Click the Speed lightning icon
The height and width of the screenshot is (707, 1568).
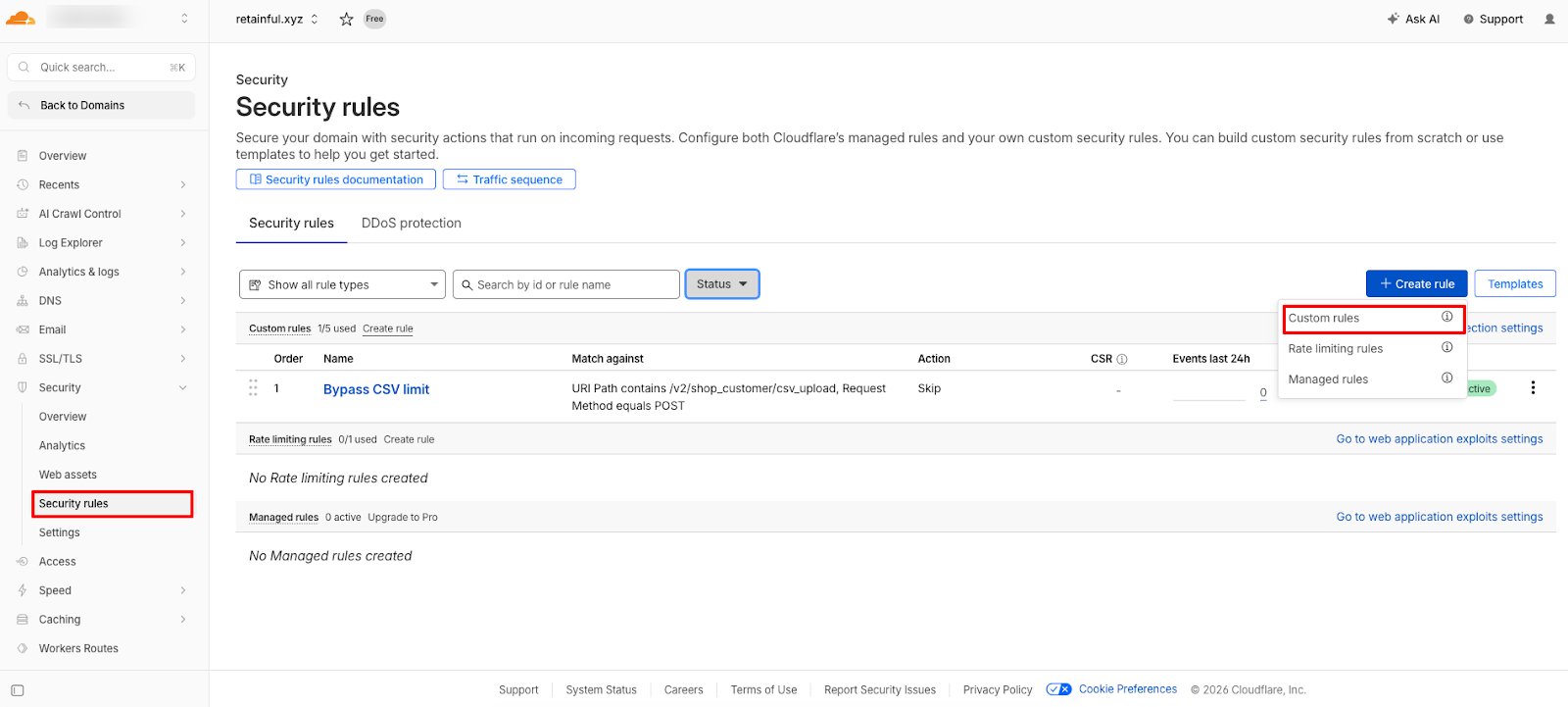tap(23, 590)
